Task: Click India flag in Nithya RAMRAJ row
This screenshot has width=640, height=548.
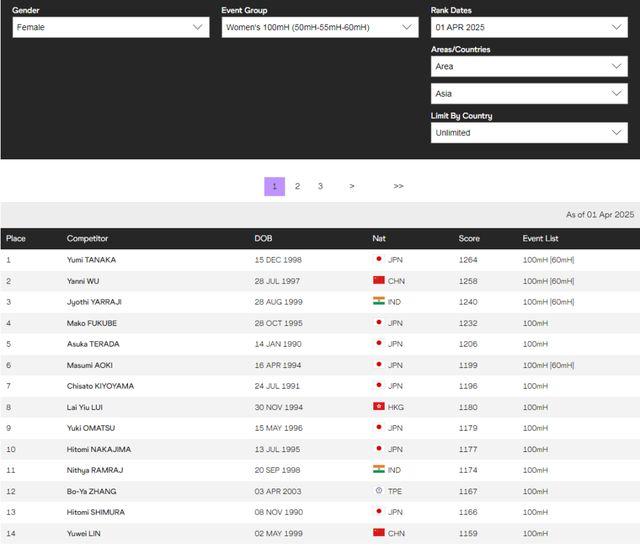Action: click(379, 469)
